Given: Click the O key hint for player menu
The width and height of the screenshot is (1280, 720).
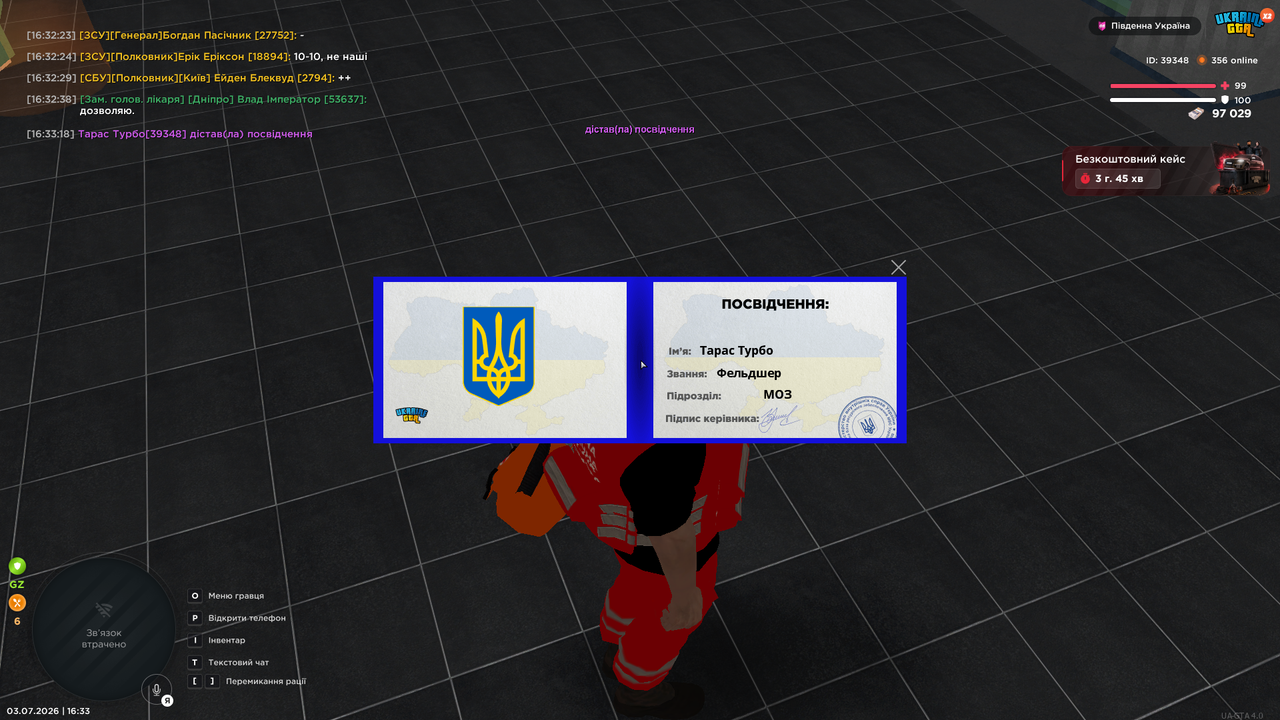Looking at the screenshot, I should point(195,596).
